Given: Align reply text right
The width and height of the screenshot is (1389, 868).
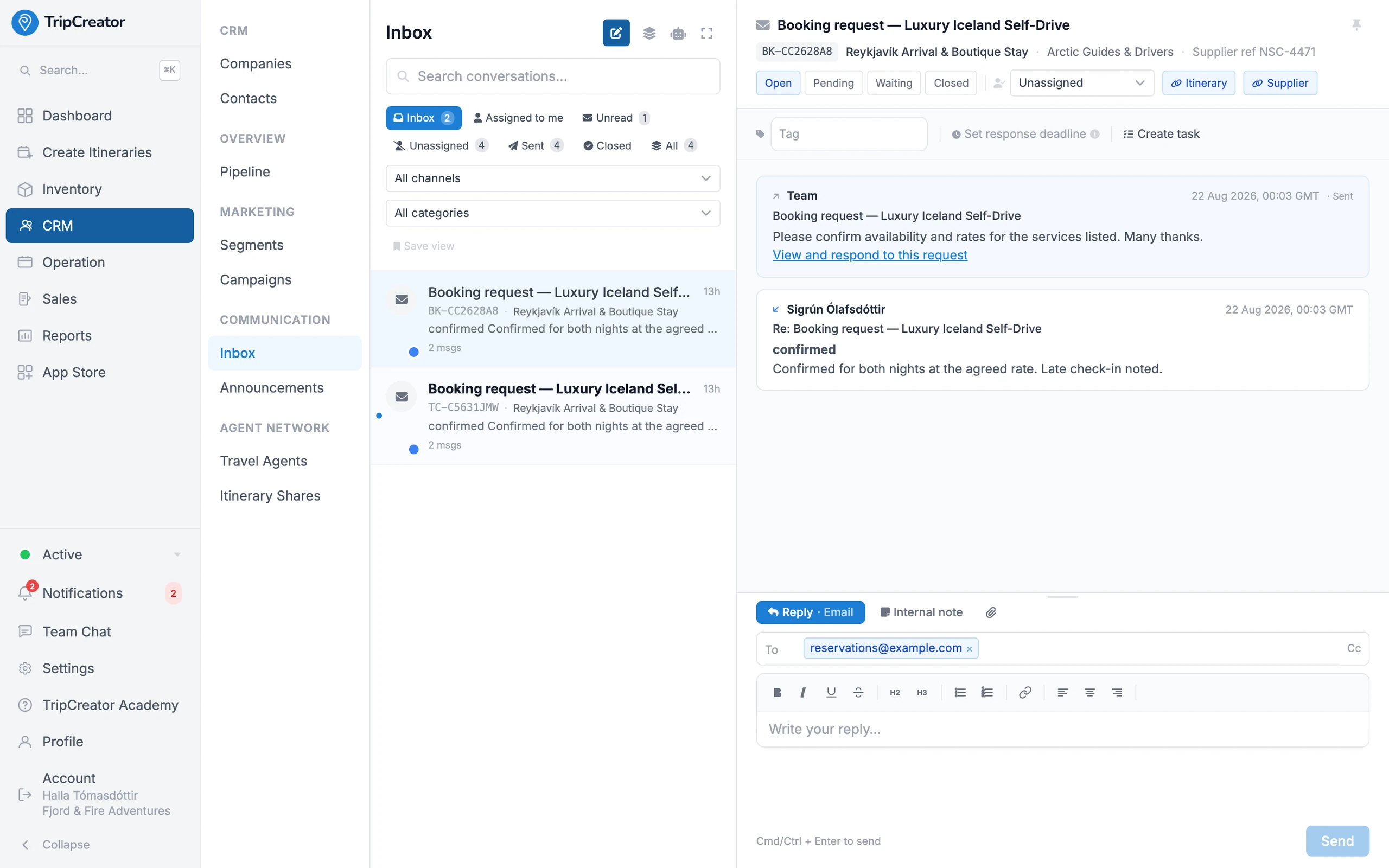Looking at the screenshot, I should pyautogui.click(x=1117, y=692).
